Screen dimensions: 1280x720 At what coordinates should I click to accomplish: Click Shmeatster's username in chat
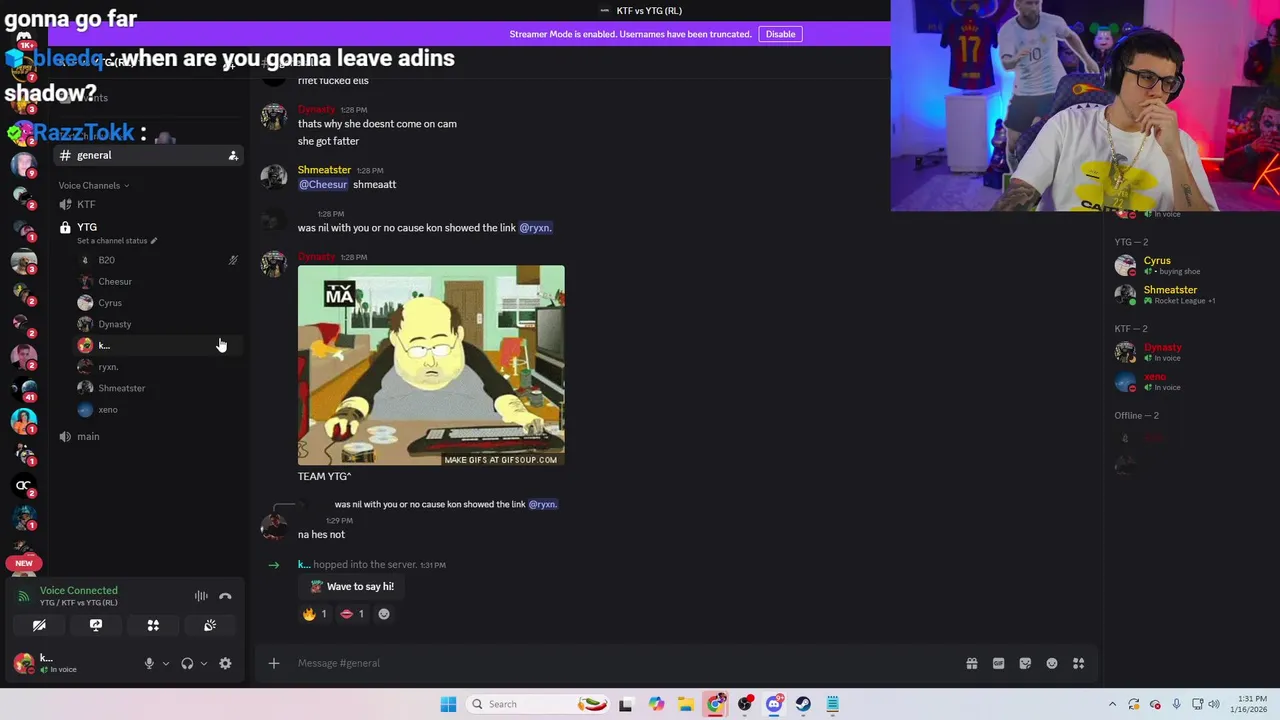[324, 170]
